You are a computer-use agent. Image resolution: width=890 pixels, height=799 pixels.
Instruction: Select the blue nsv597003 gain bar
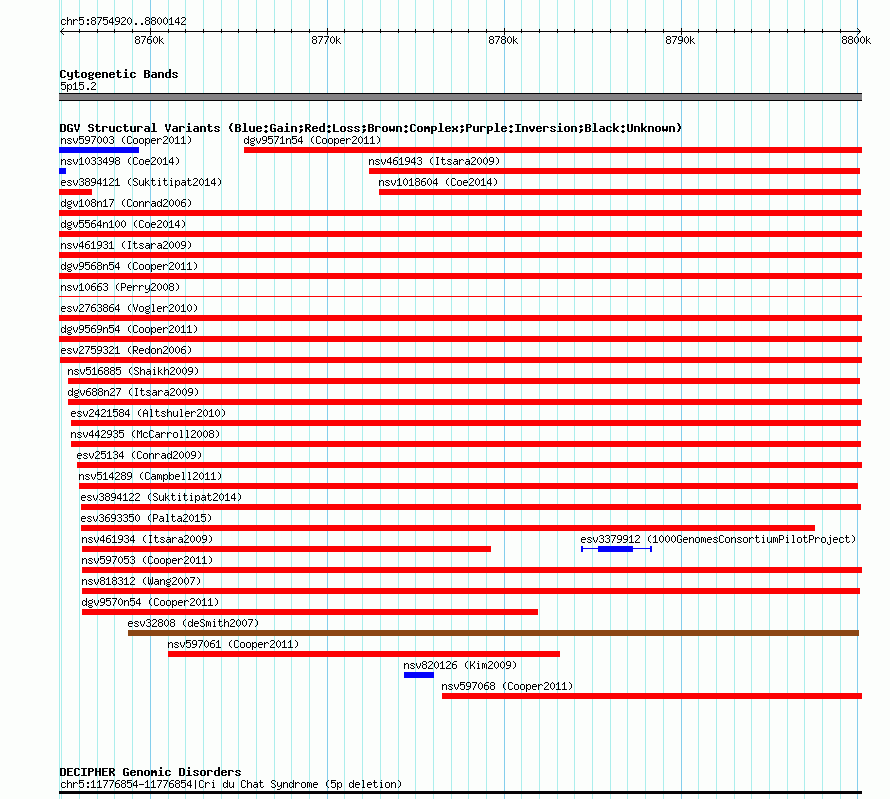pos(99,150)
